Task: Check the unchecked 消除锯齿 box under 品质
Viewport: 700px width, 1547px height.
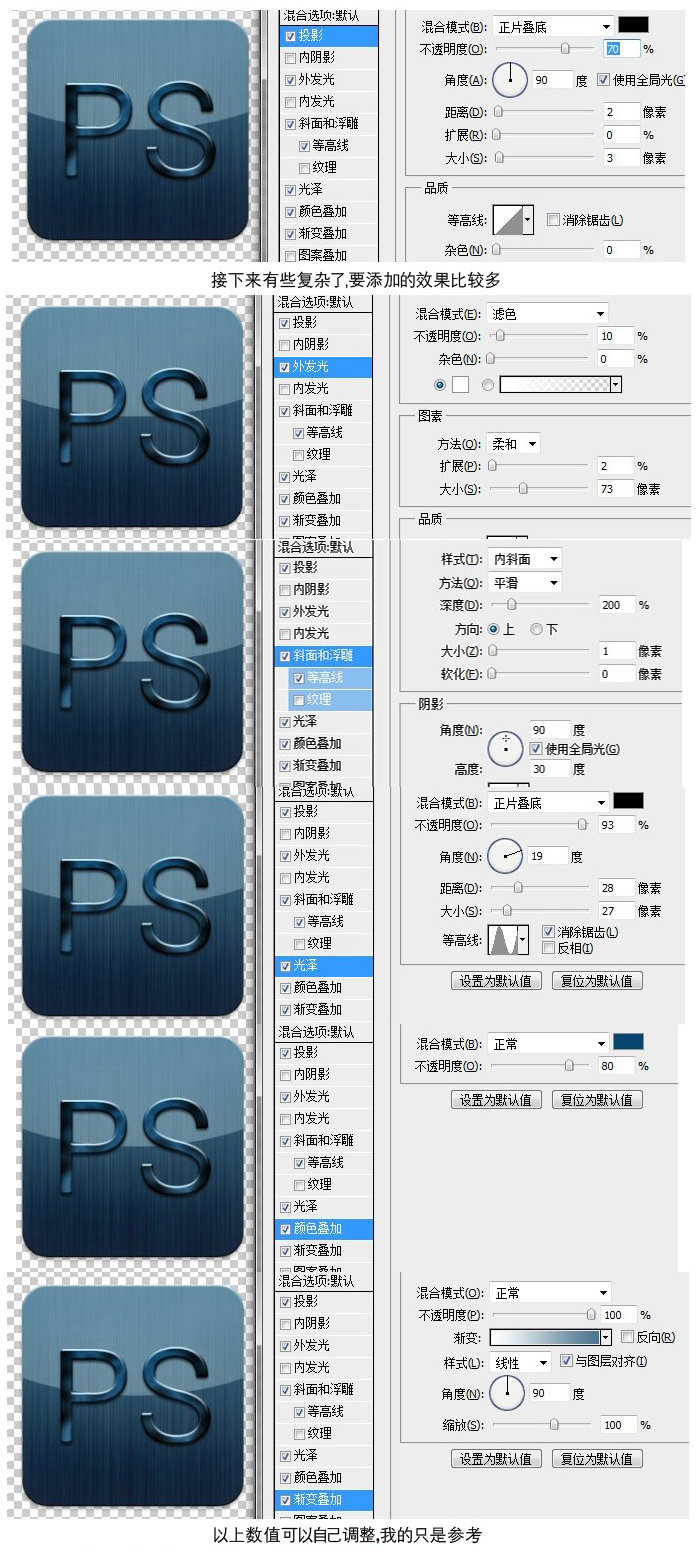Action: click(553, 220)
